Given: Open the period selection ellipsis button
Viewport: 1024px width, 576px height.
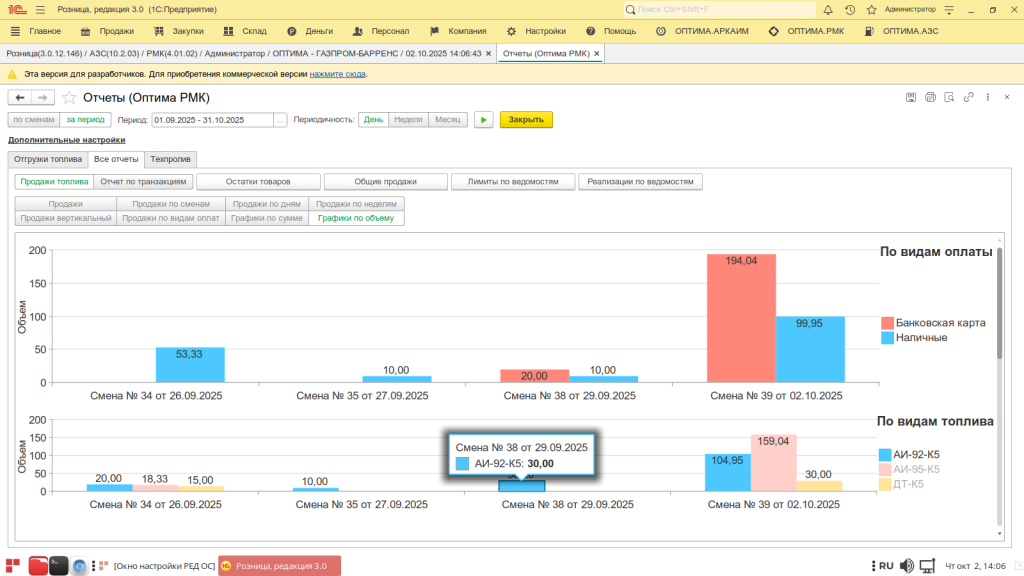Looking at the screenshot, I should tap(280, 119).
